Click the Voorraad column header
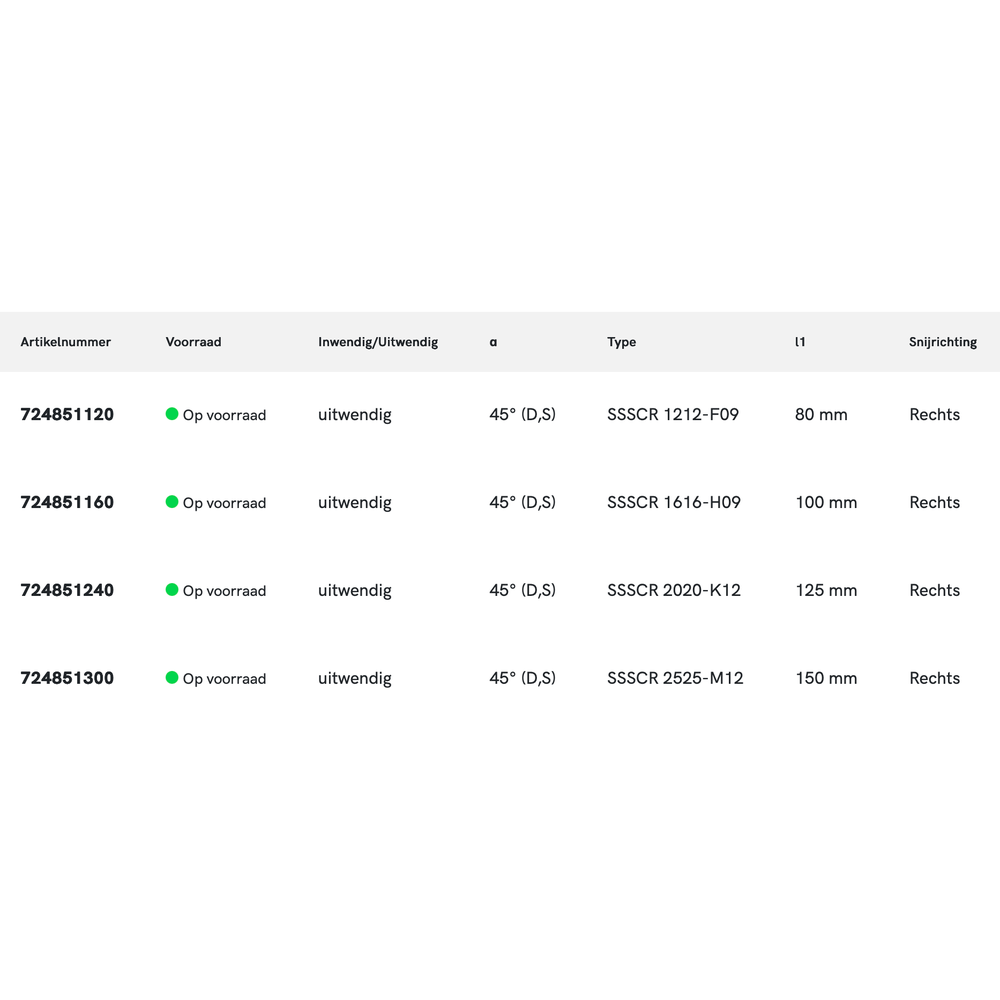1000x1000 pixels. coord(193,342)
